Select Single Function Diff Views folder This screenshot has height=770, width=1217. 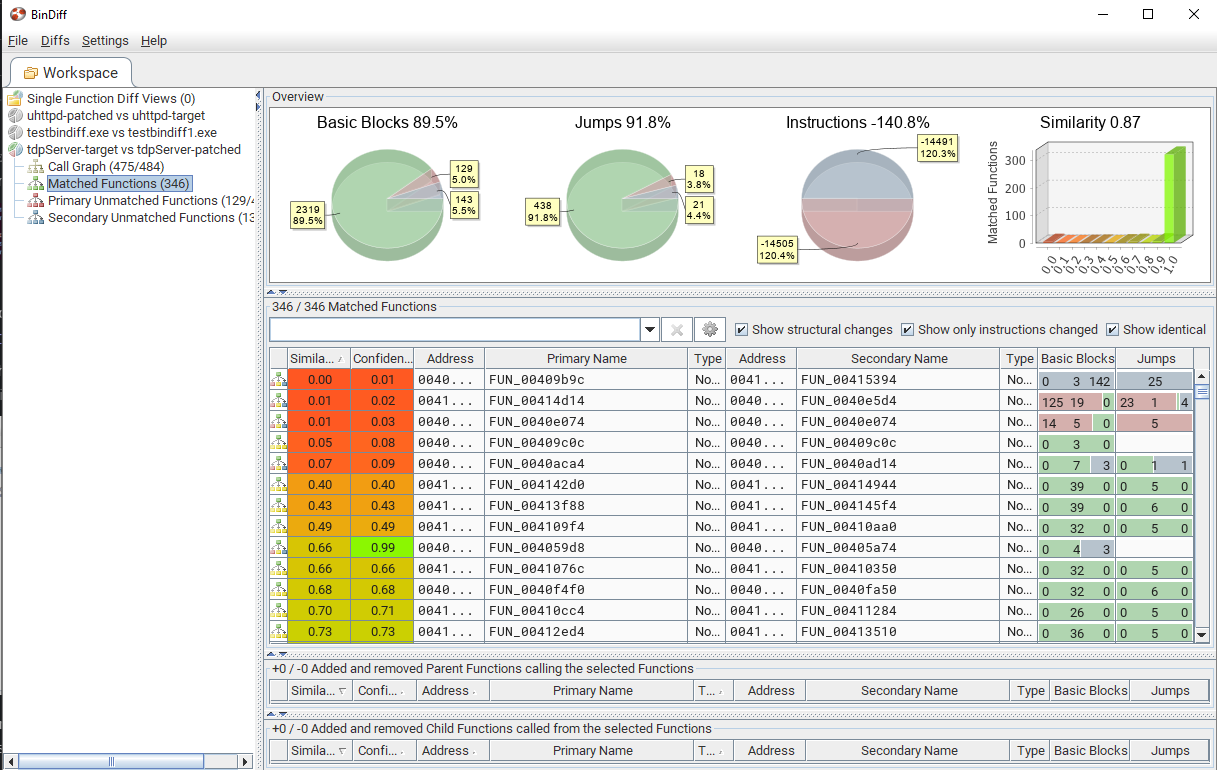pos(110,99)
